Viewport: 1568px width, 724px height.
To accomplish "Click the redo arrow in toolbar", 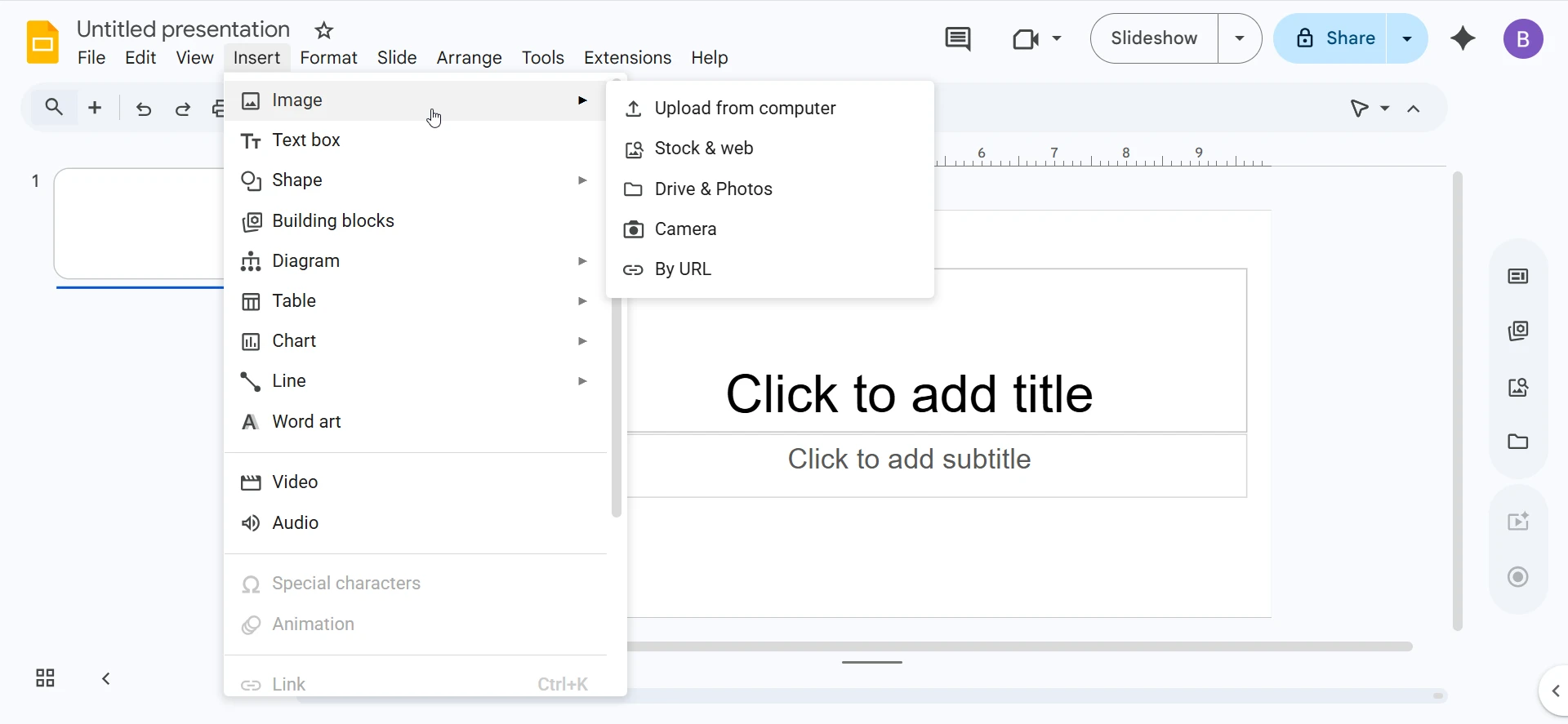I will pyautogui.click(x=183, y=109).
